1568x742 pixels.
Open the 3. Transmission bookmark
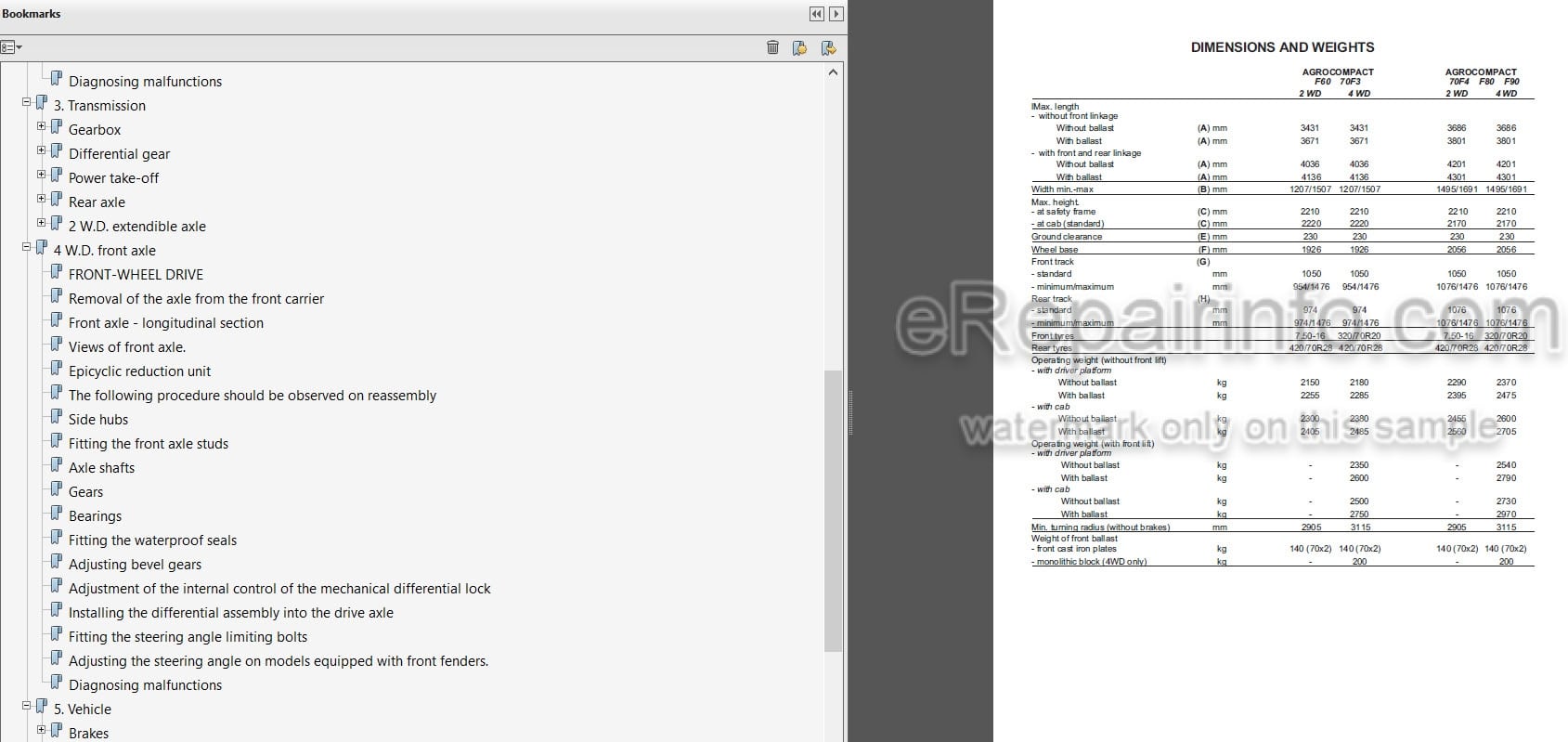tap(99, 106)
